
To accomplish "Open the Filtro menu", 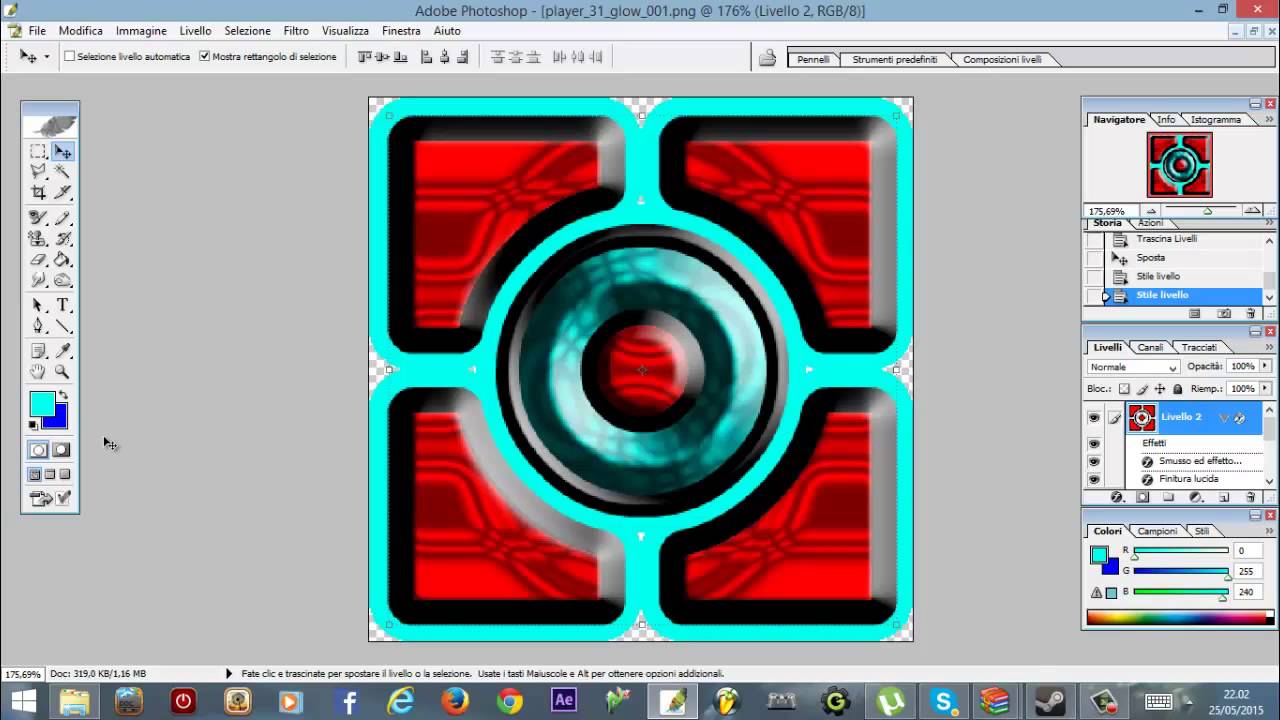I will (295, 30).
